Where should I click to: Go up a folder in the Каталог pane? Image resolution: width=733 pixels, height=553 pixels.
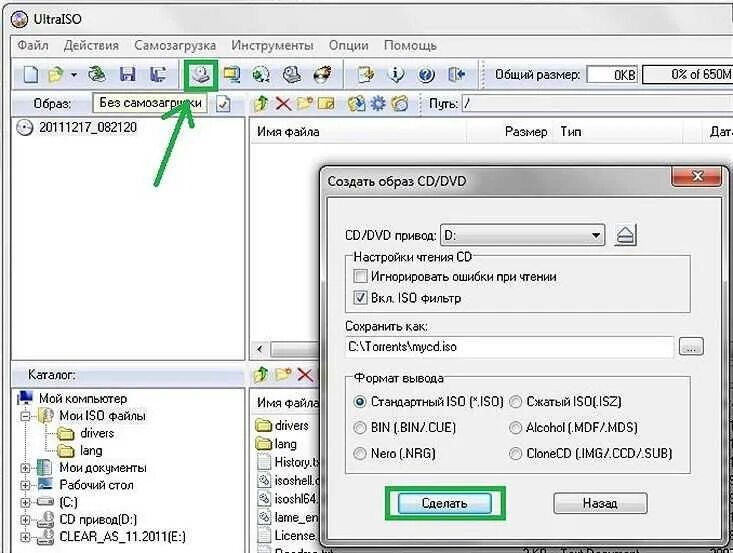(261, 374)
